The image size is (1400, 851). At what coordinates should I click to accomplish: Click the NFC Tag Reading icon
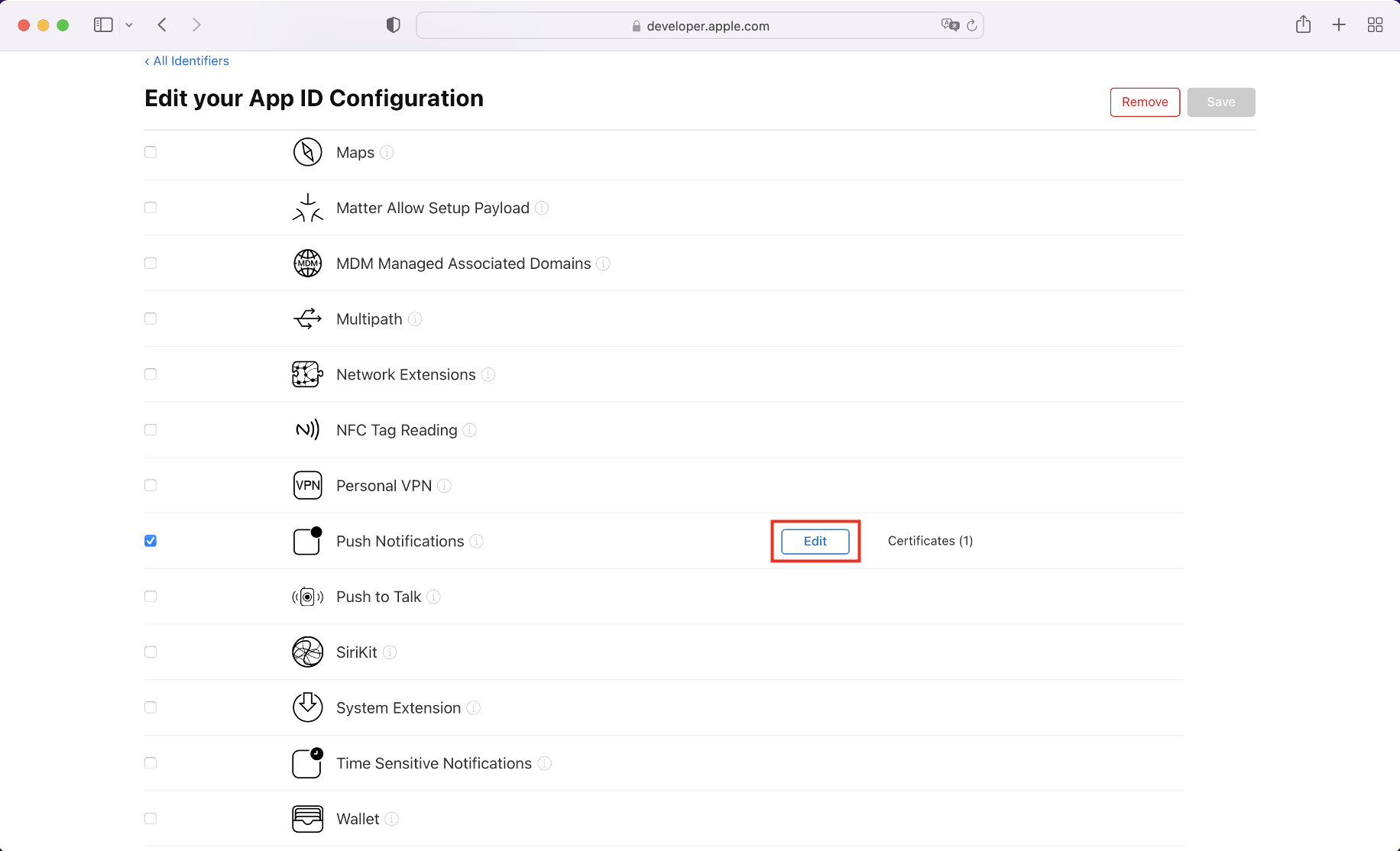click(x=307, y=430)
